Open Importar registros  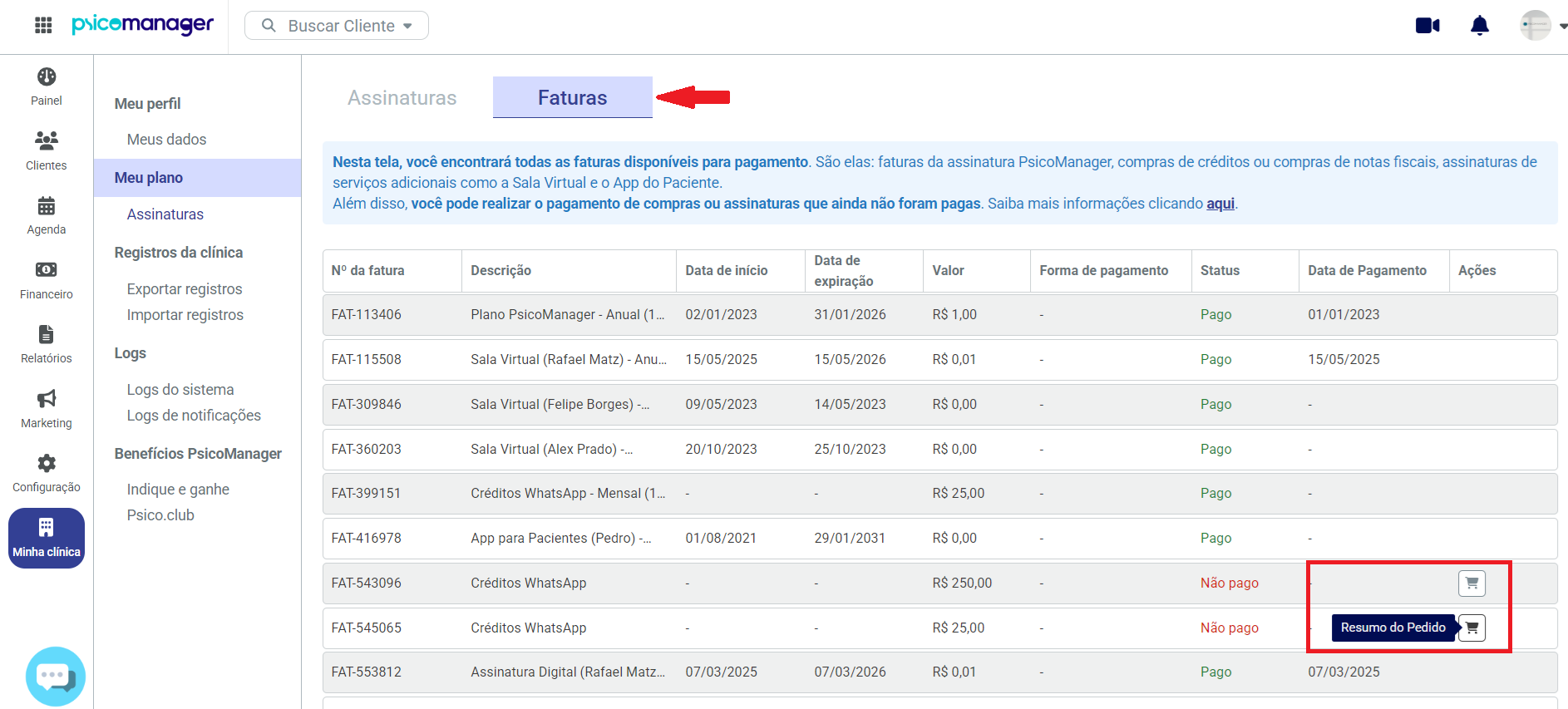point(185,315)
